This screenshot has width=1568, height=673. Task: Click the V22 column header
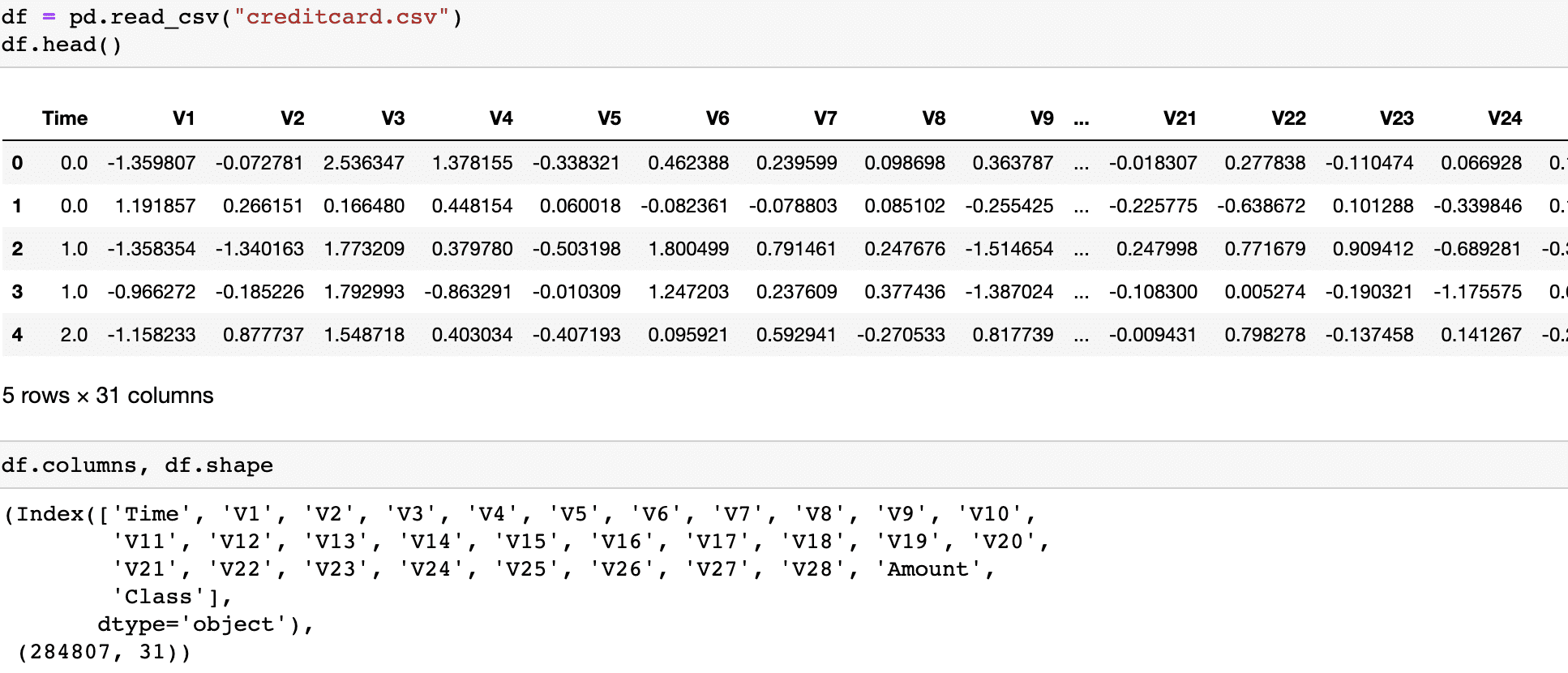1289,118
